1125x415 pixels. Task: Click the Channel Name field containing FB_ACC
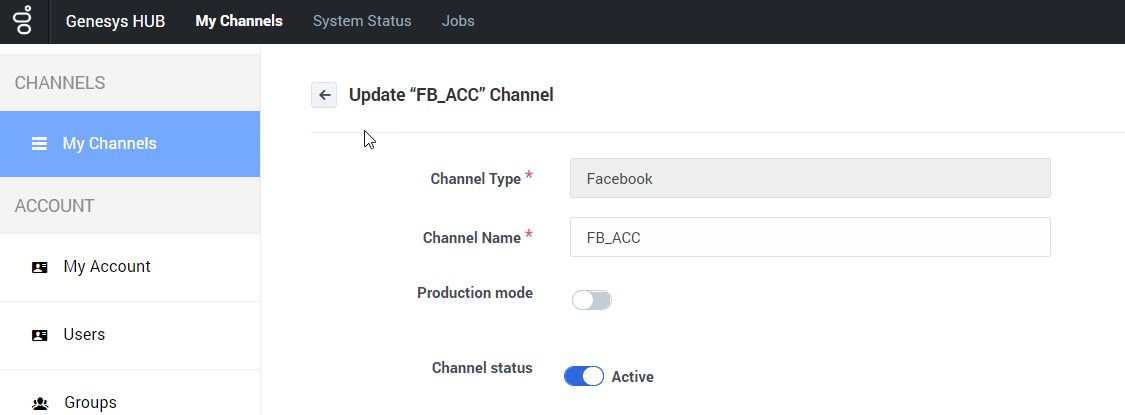click(x=810, y=237)
